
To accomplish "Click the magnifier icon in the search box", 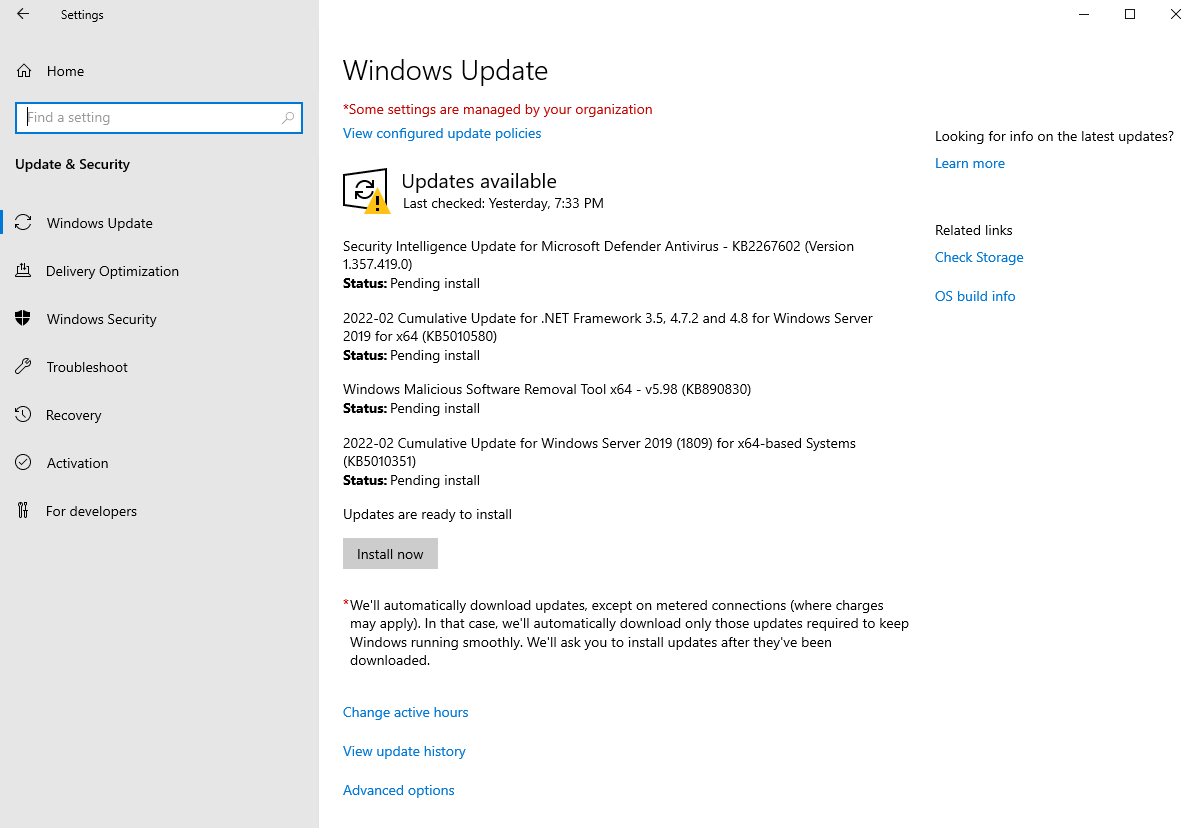I will [x=288, y=118].
